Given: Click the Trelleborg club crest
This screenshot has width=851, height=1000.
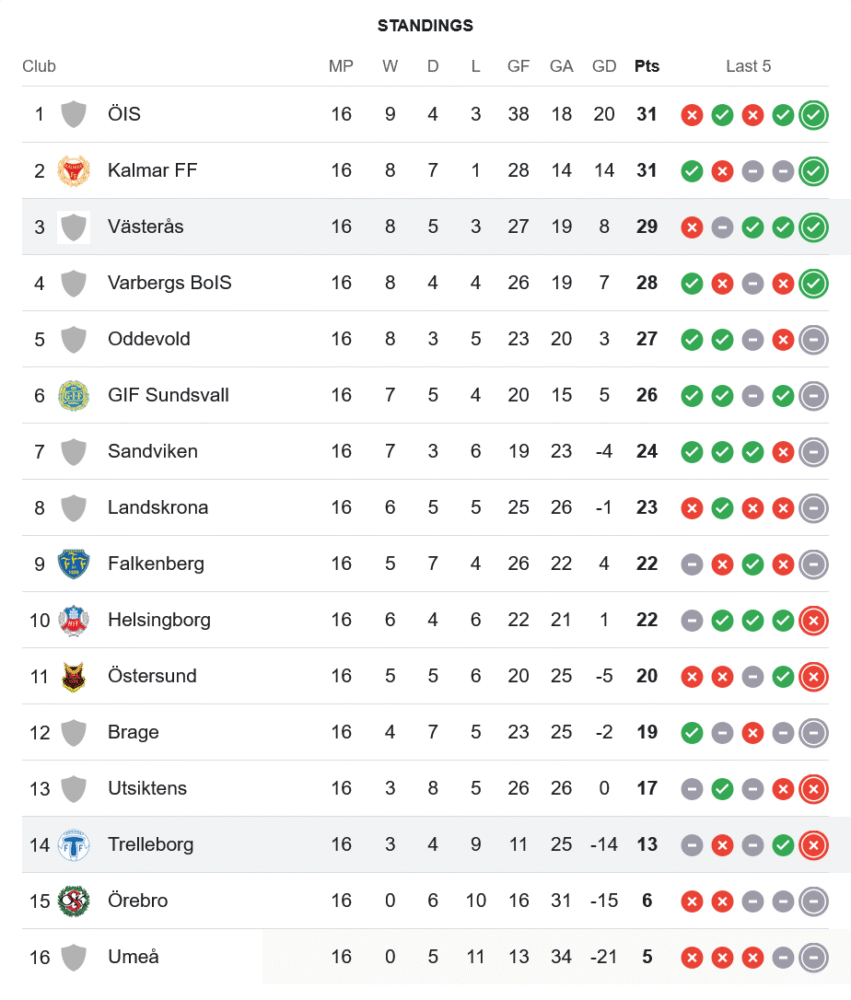Looking at the screenshot, I should (73, 845).
